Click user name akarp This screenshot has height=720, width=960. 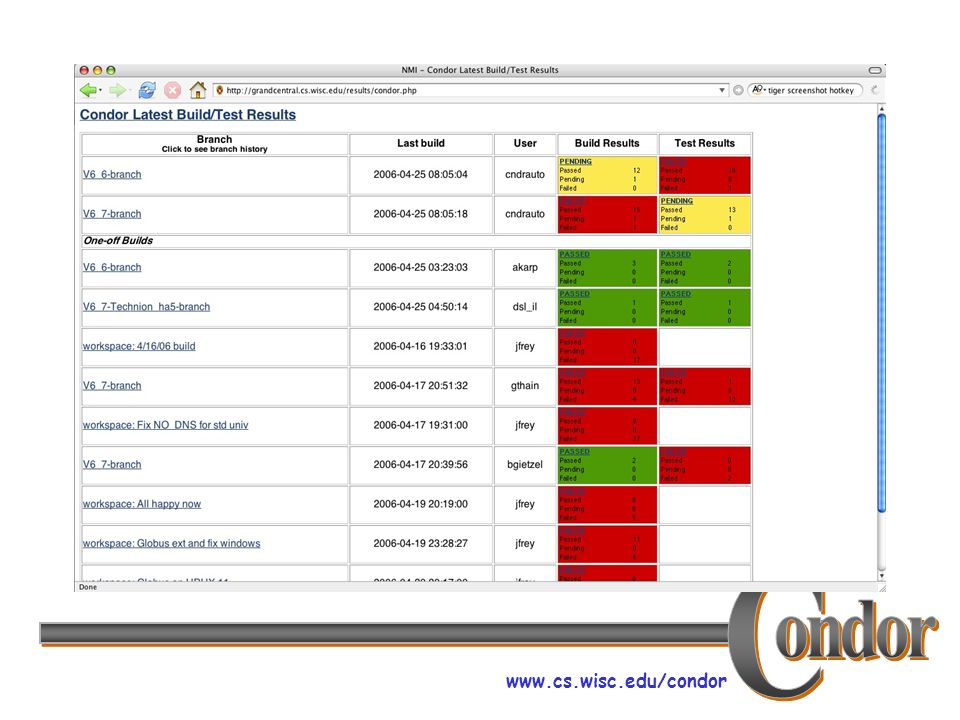point(525,268)
